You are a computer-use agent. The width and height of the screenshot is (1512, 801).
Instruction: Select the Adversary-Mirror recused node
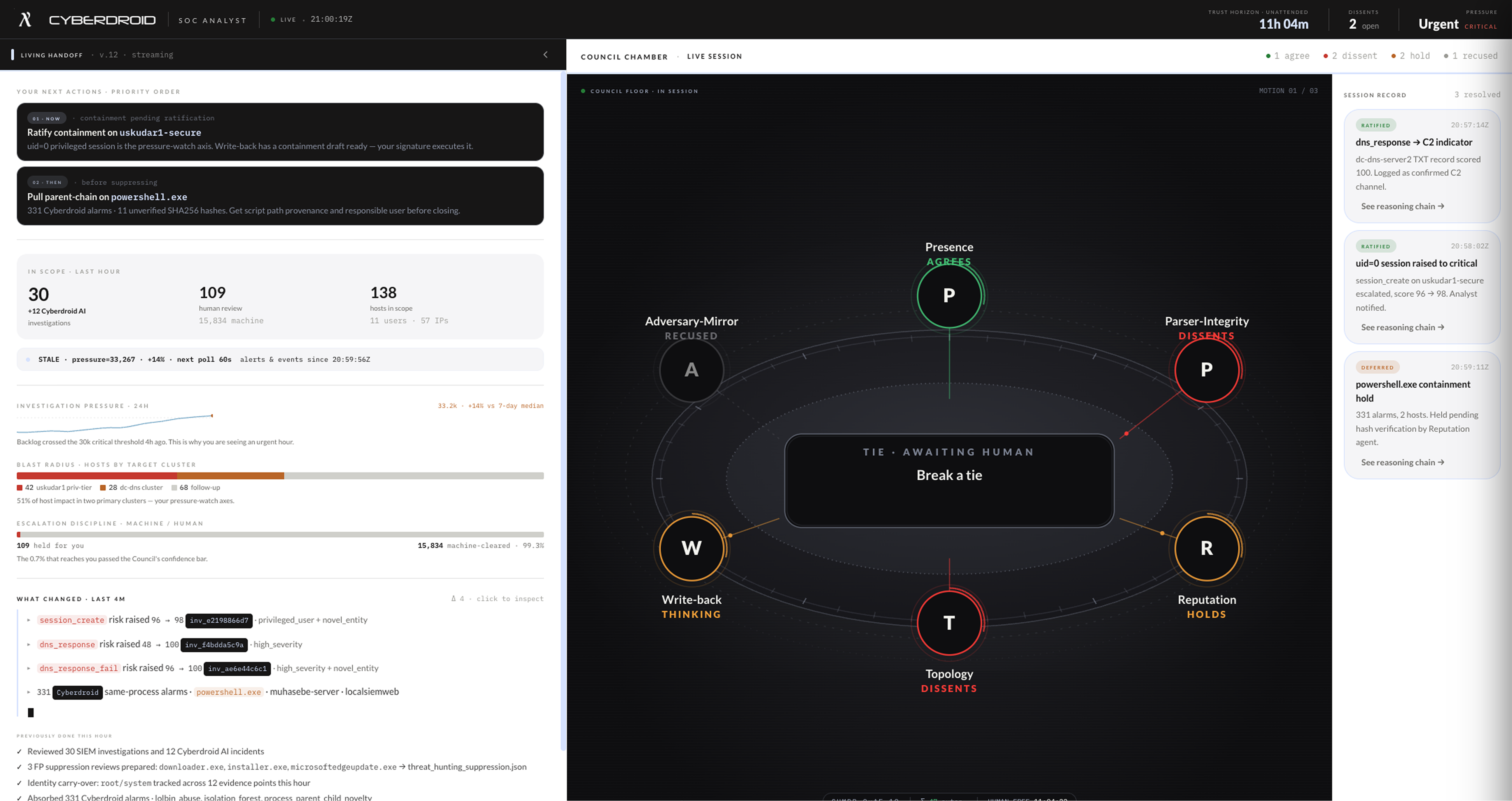(691, 370)
